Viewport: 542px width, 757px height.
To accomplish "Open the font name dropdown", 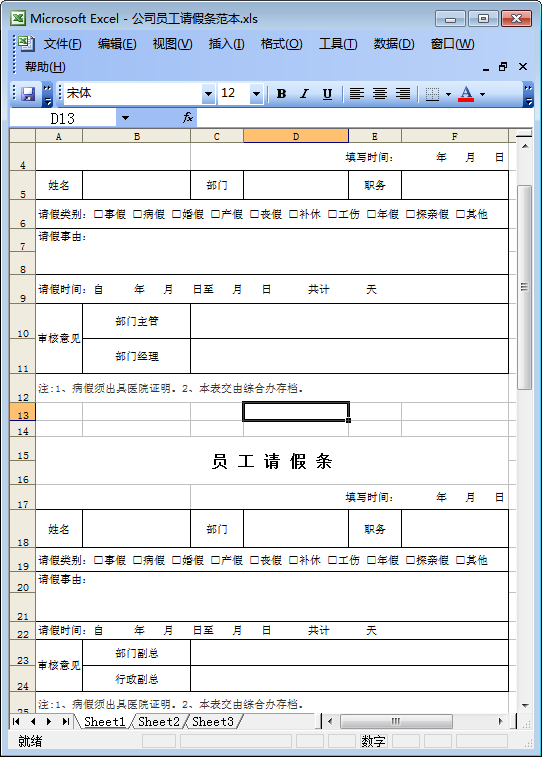I will pyautogui.click(x=208, y=94).
